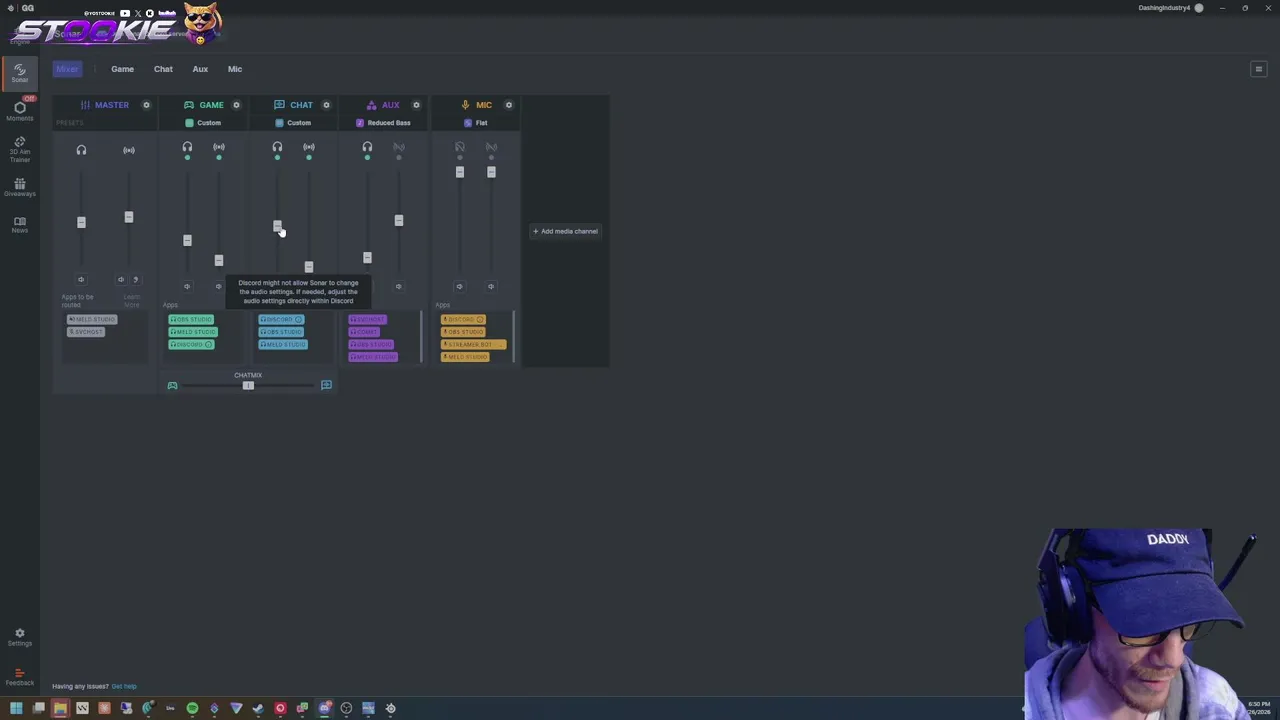Image resolution: width=1280 pixels, height=720 pixels.
Task: Switch to the Game tab
Action: [122, 69]
